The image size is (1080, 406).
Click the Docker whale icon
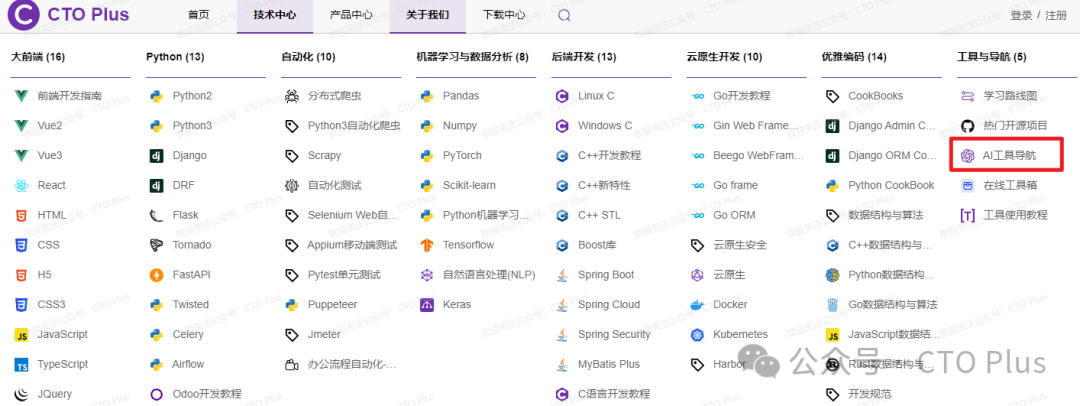(x=696, y=305)
